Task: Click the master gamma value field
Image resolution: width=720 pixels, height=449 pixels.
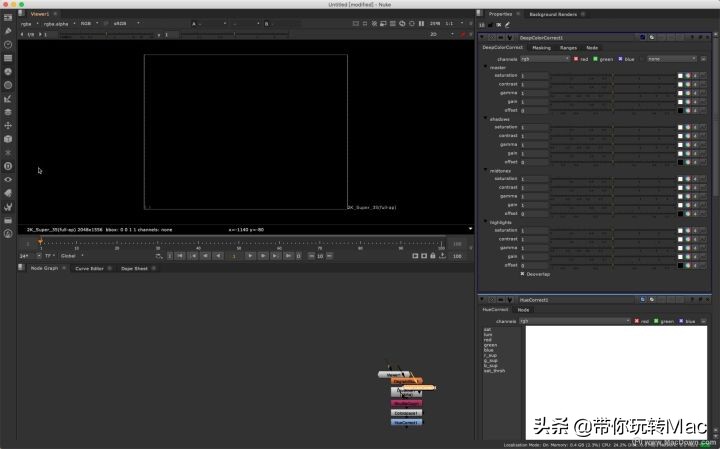Action: point(534,93)
